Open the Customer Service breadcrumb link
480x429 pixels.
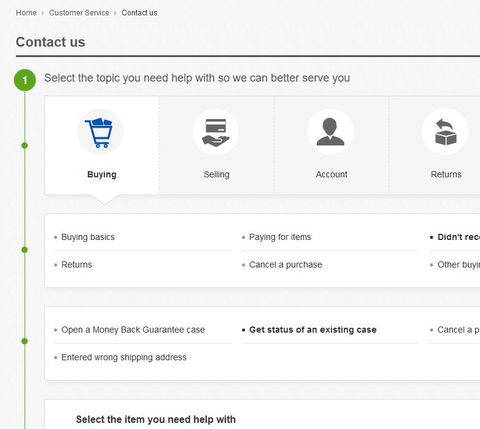click(x=79, y=13)
